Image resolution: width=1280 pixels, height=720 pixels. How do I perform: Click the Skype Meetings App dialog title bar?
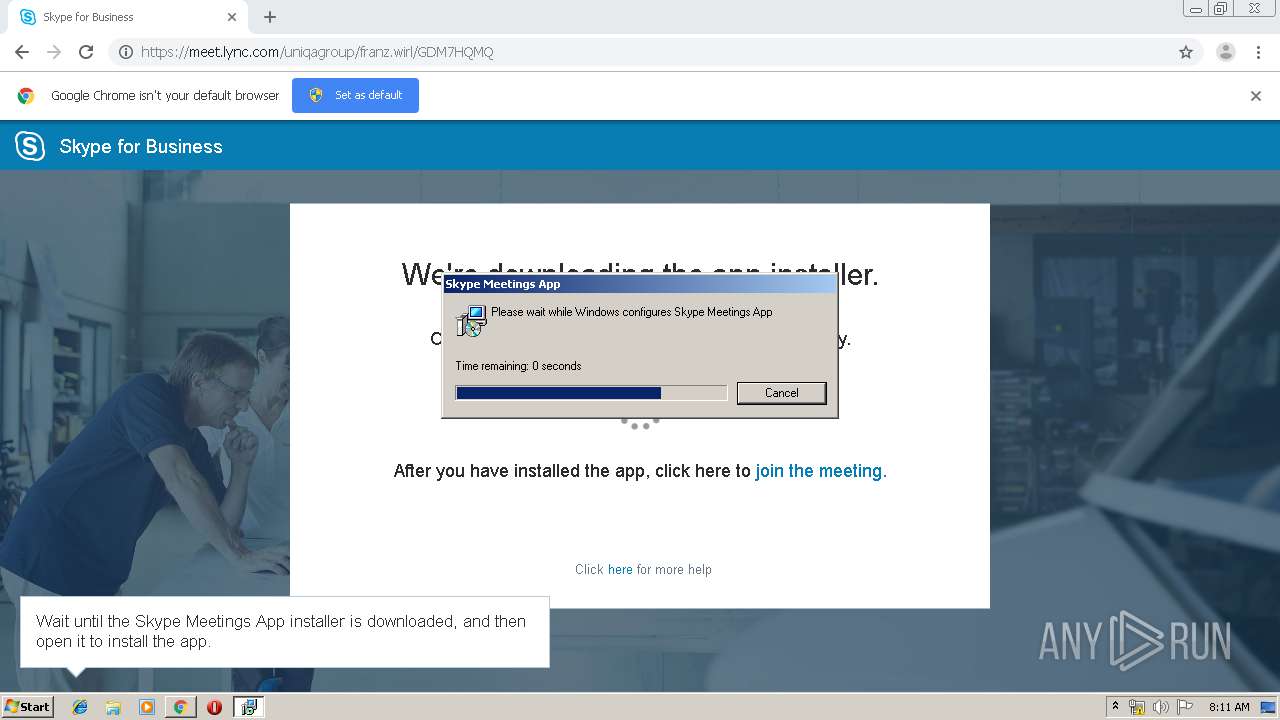(639, 284)
